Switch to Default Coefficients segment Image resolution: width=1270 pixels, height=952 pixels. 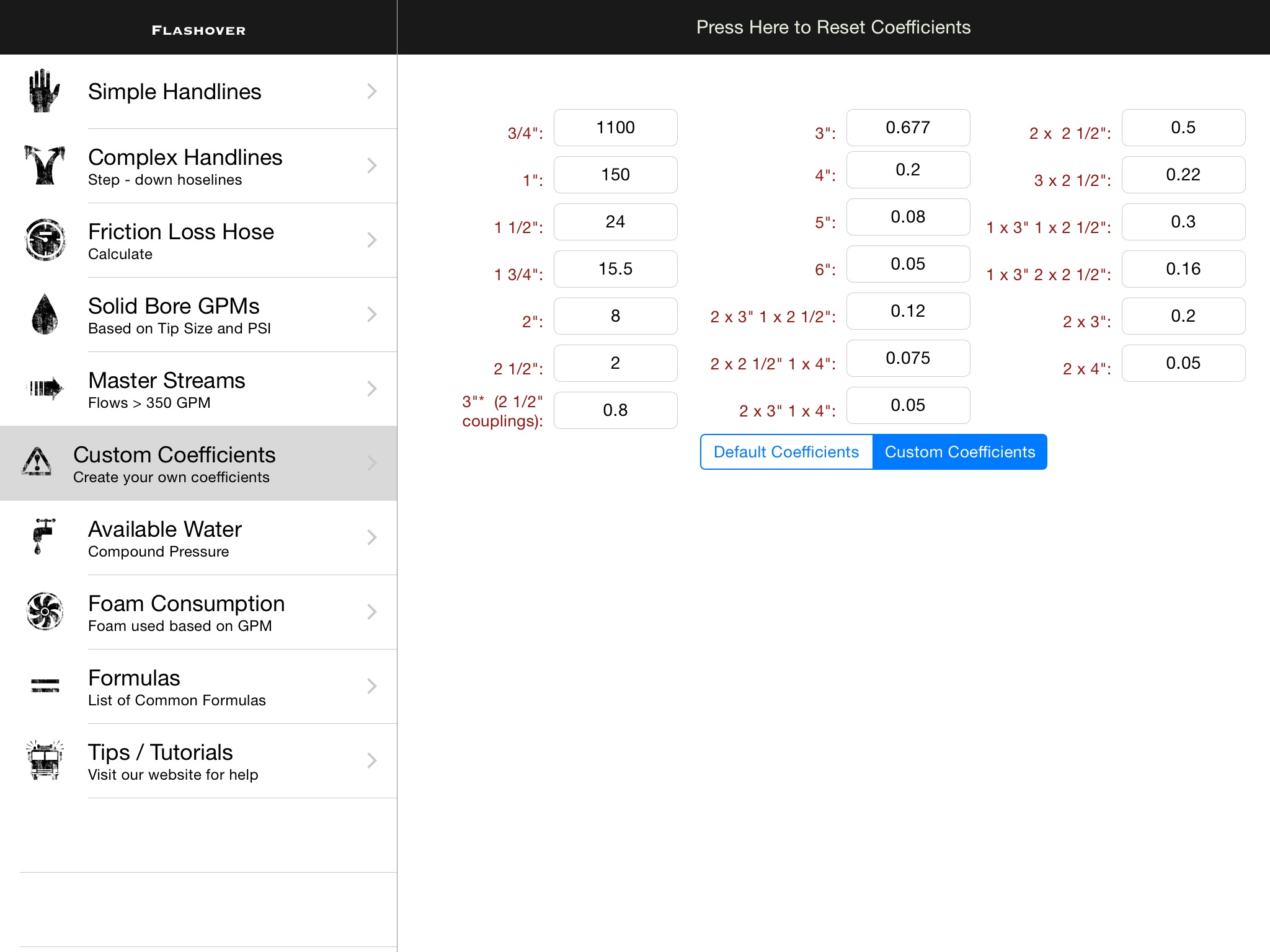click(x=786, y=452)
